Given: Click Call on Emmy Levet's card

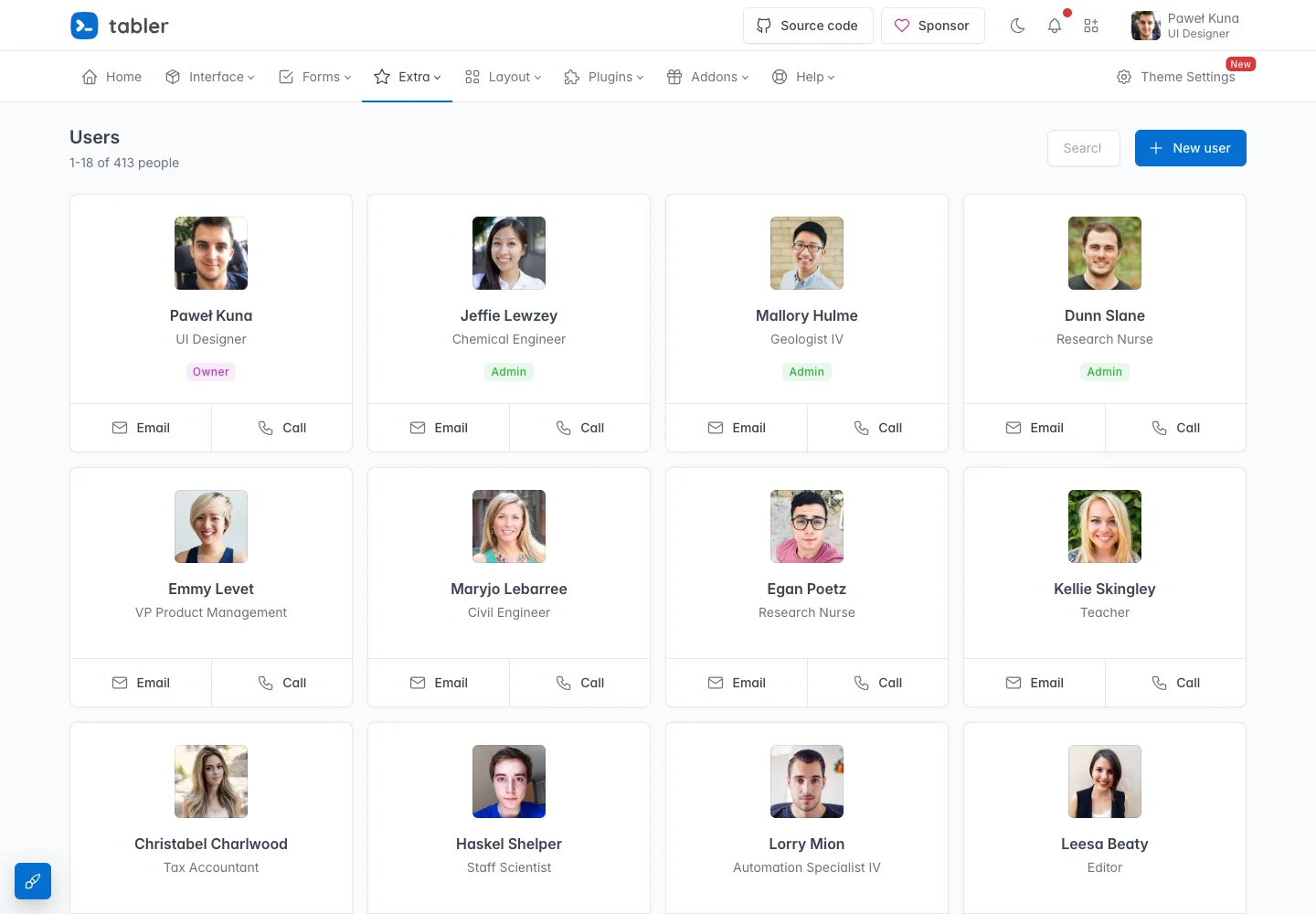Looking at the screenshot, I should click(281, 683).
